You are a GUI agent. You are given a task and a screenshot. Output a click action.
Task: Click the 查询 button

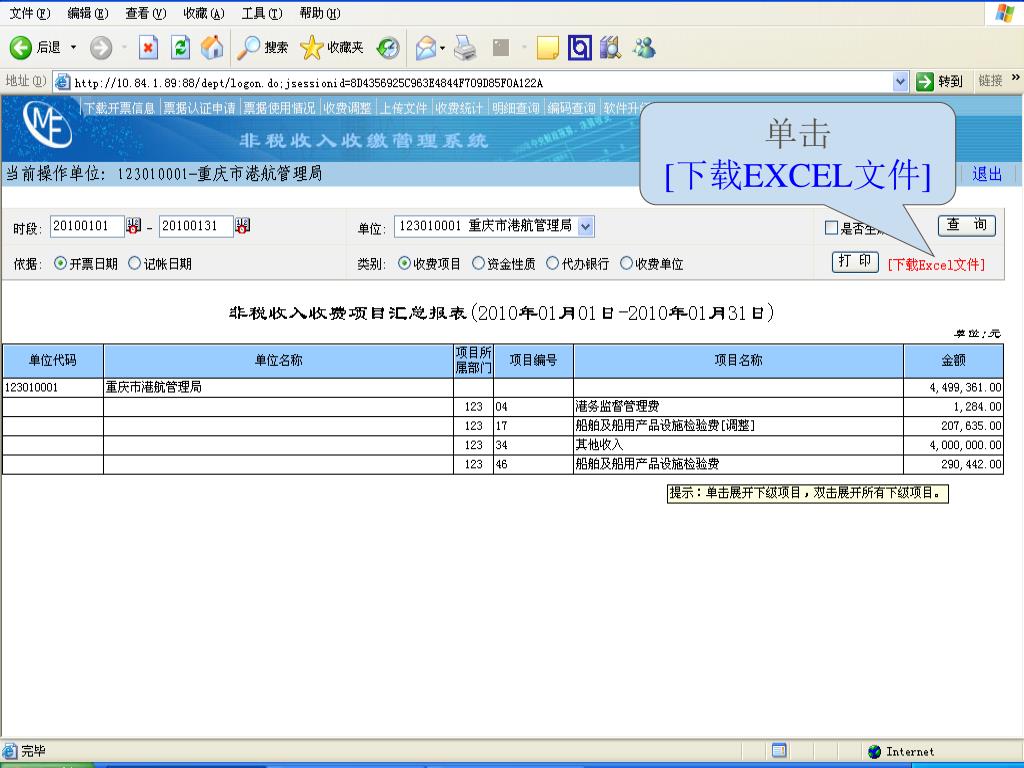(966, 225)
